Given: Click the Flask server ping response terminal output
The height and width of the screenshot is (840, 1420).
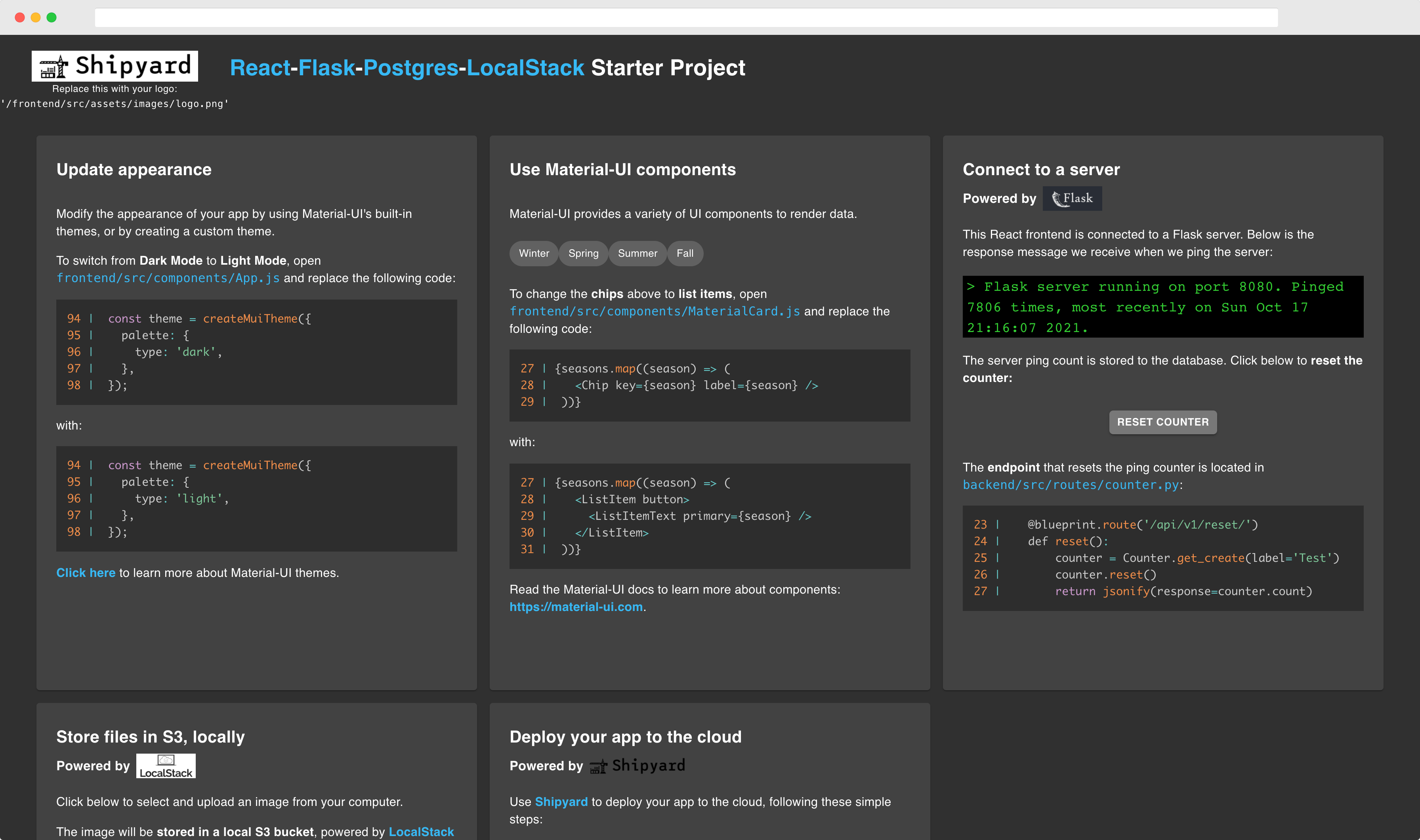Looking at the screenshot, I should pos(1163,307).
